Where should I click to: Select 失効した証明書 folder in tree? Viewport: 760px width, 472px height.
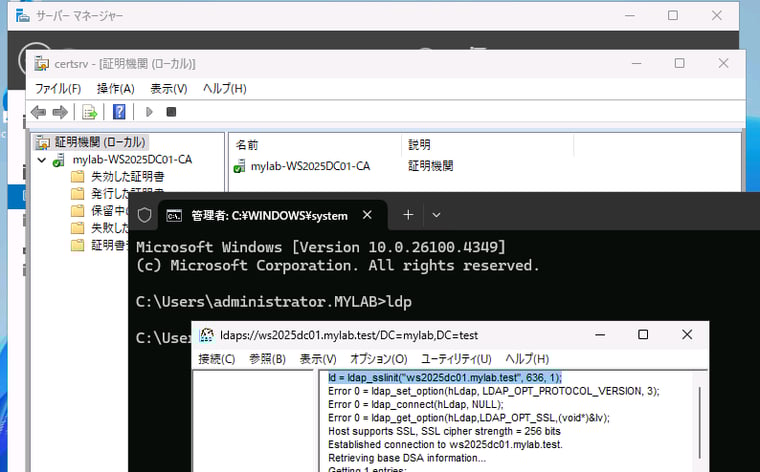(x=118, y=176)
